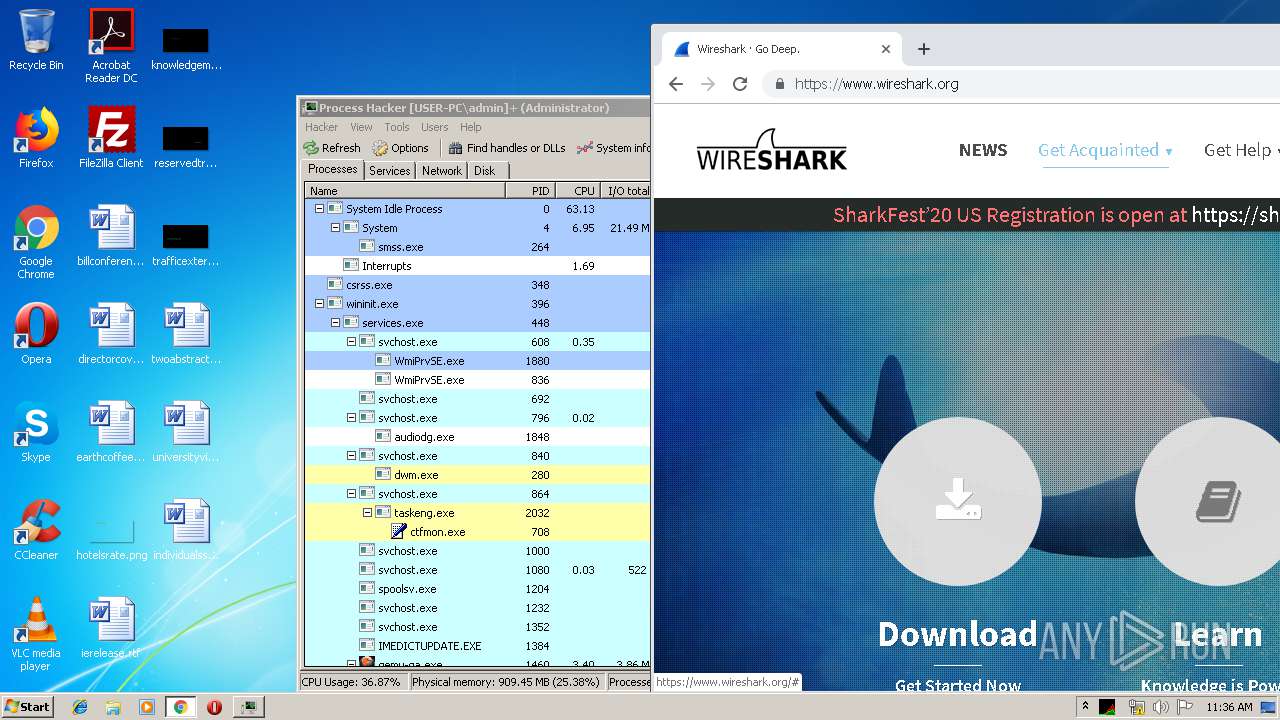Sort processes by Name column header

pyautogui.click(x=405, y=190)
